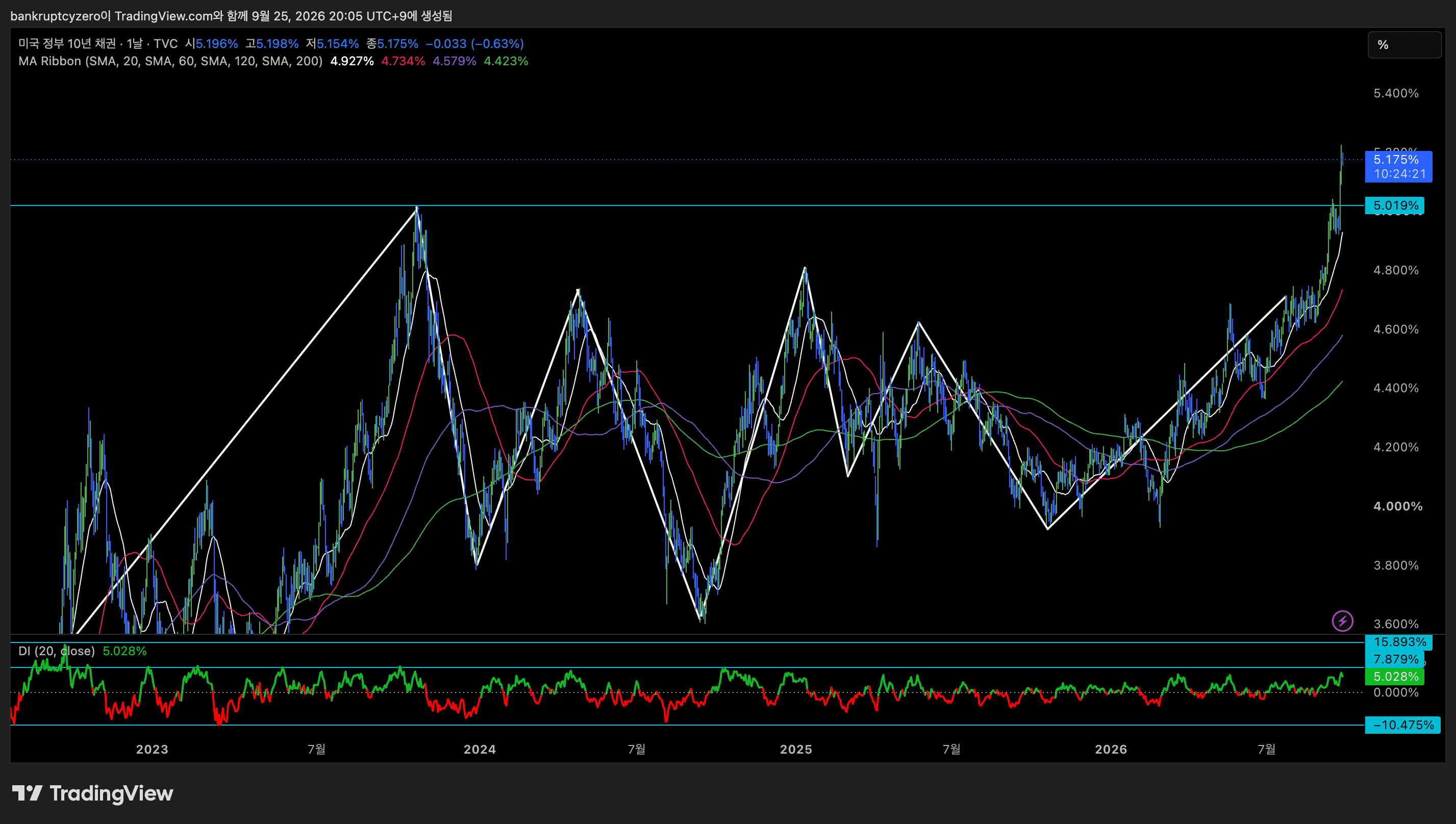Click the 15.893% indicator level label

coord(1398,642)
